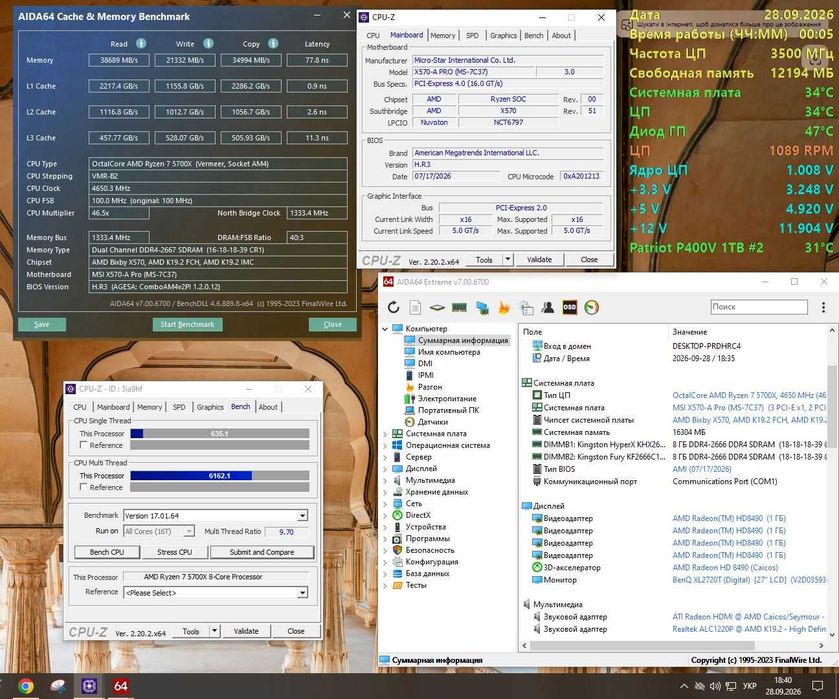Click the CPU-Z icon on the taskbar

coord(89,686)
